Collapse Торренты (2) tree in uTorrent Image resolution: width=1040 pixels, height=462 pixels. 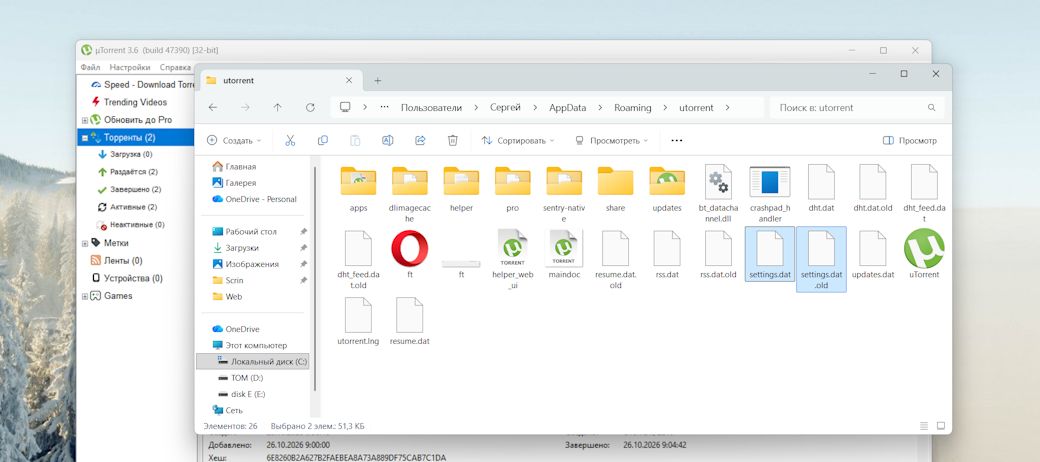(85, 138)
